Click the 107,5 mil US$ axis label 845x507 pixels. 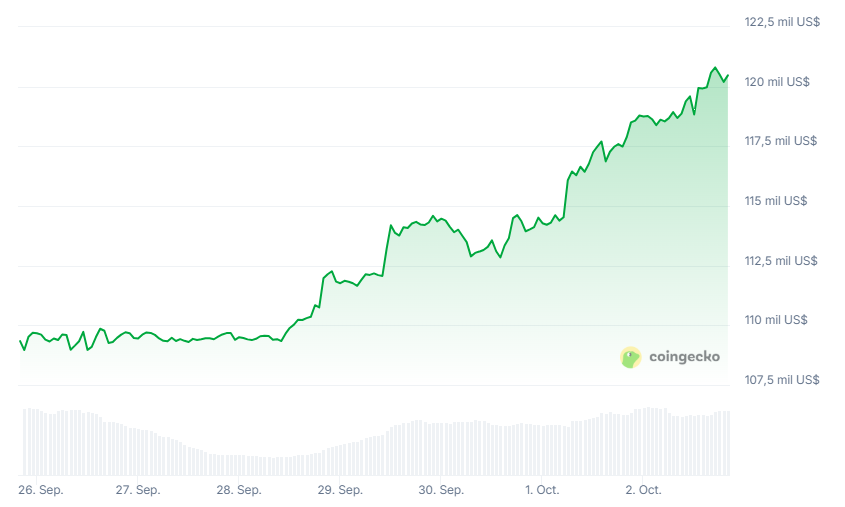click(782, 380)
